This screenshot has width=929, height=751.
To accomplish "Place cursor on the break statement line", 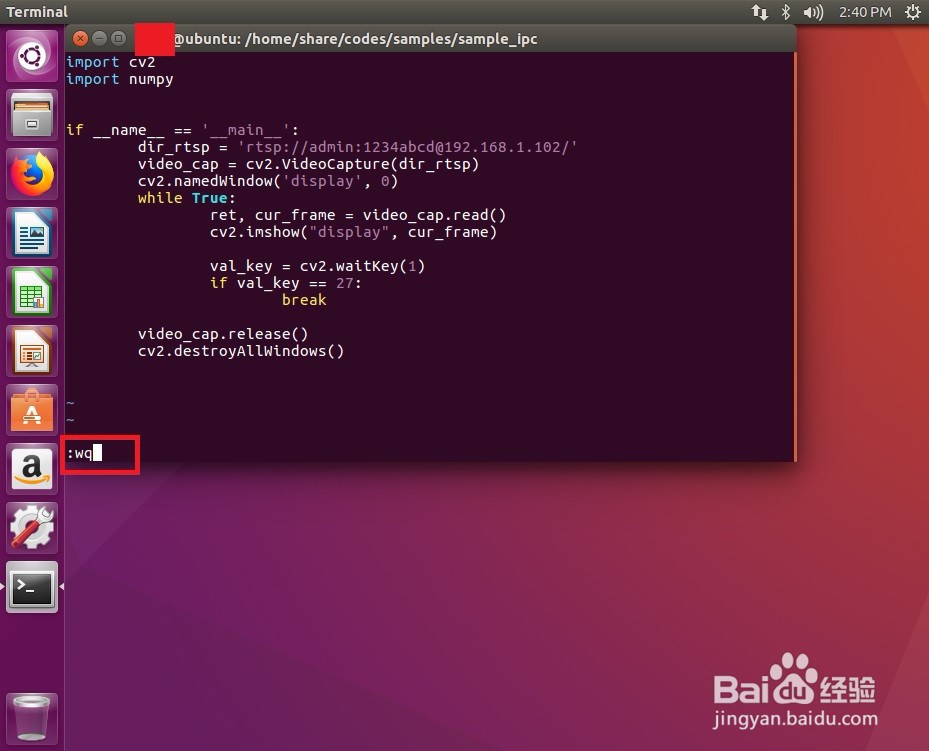I will (304, 300).
